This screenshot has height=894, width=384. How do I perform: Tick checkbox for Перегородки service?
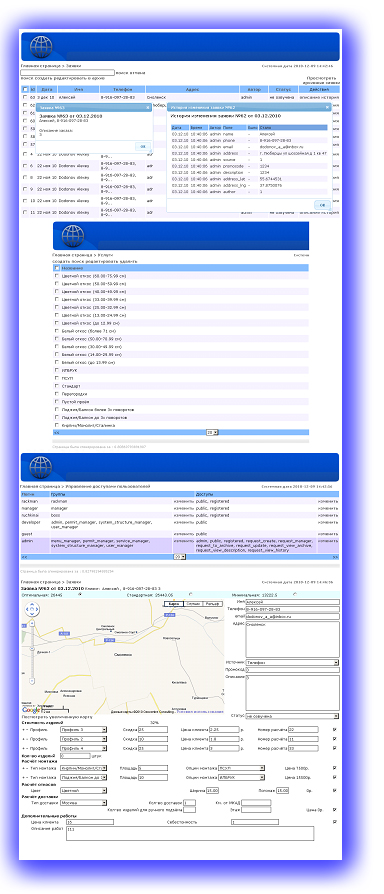pyautogui.click(x=56, y=394)
